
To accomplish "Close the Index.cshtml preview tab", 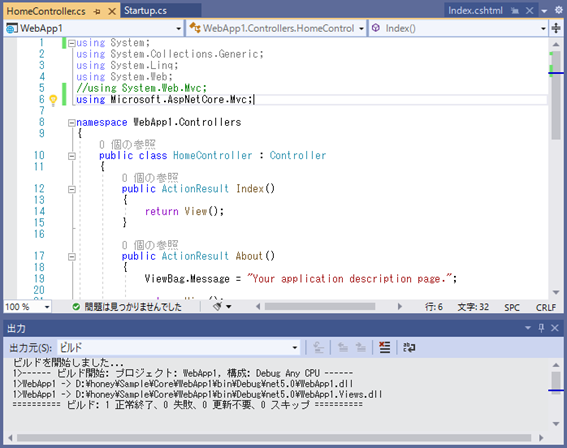I will [x=529, y=11].
